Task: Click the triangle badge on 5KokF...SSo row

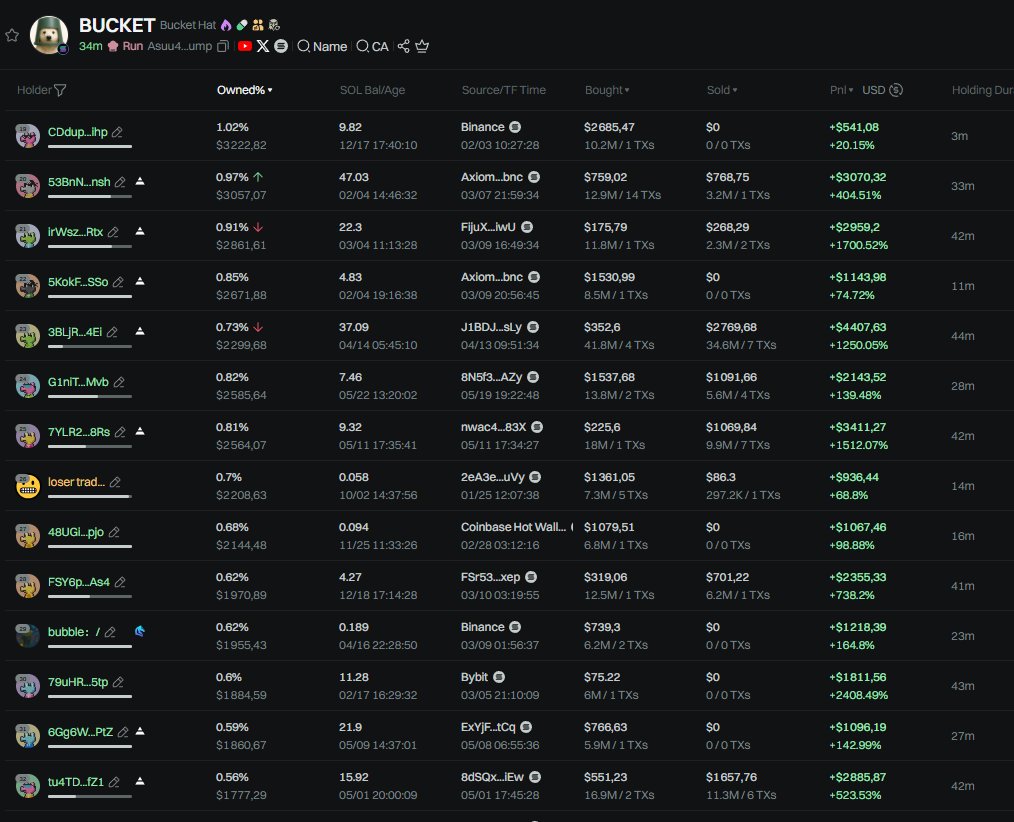Action: tap(140, 281)
